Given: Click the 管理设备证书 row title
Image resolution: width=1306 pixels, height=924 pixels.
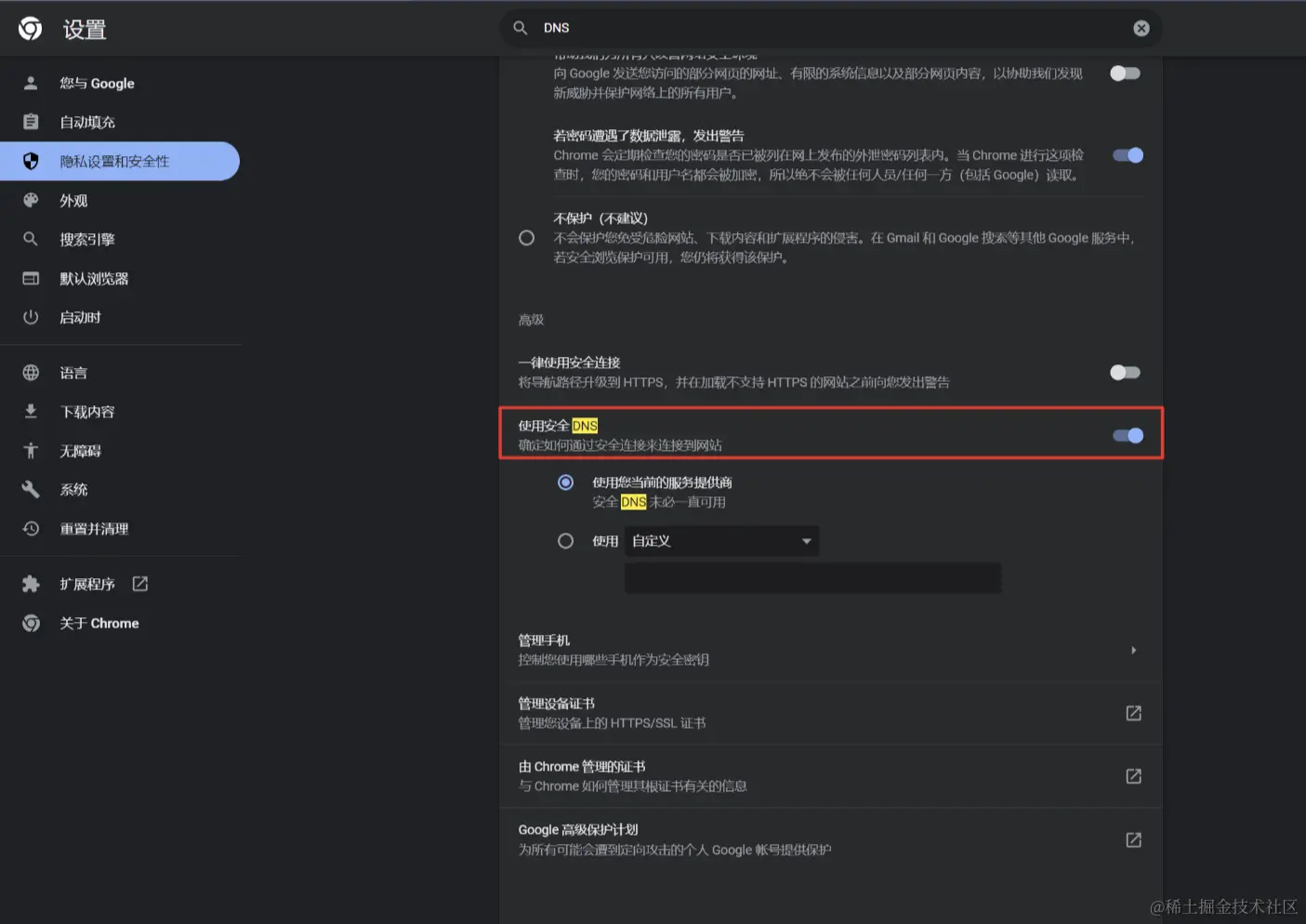Looking at the screenshot, I should [556, 704].
